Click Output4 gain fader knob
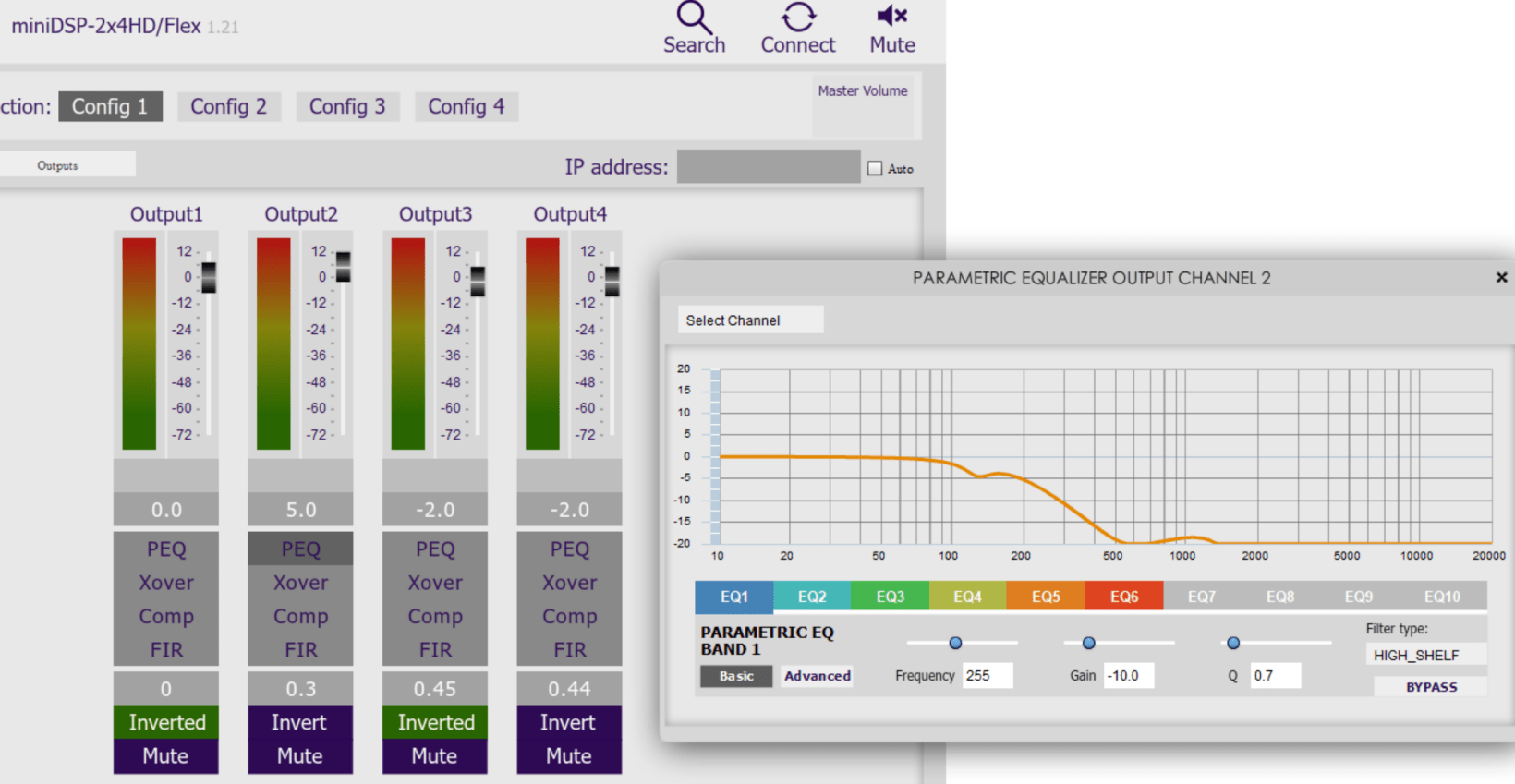The image size is (1515, 784). [612, 281]
